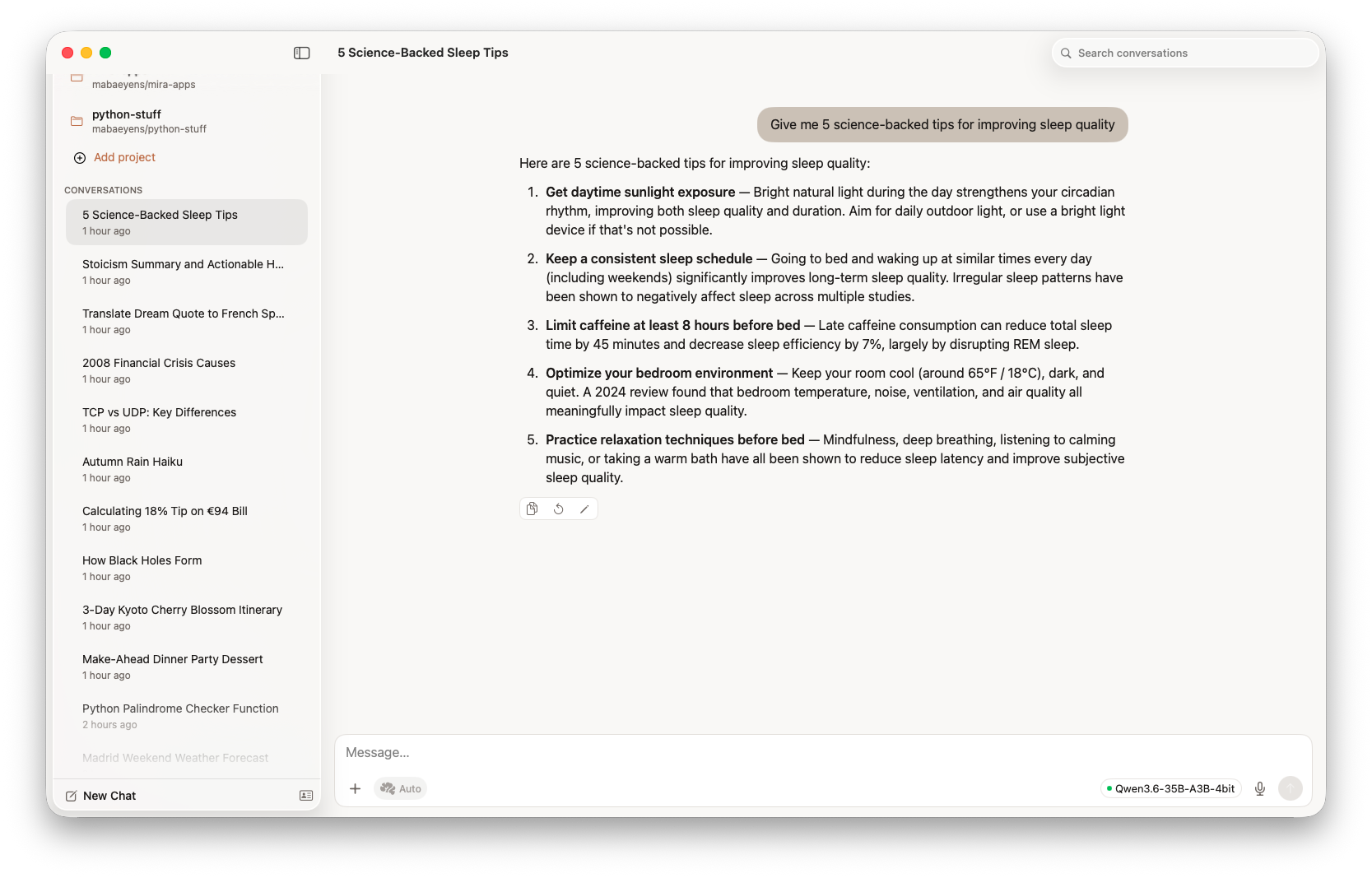Open 3-Day Kyoto Cherry Blossom Itinerary conversation
Screen dimensions: 1372x878
(x=186, y=617)
